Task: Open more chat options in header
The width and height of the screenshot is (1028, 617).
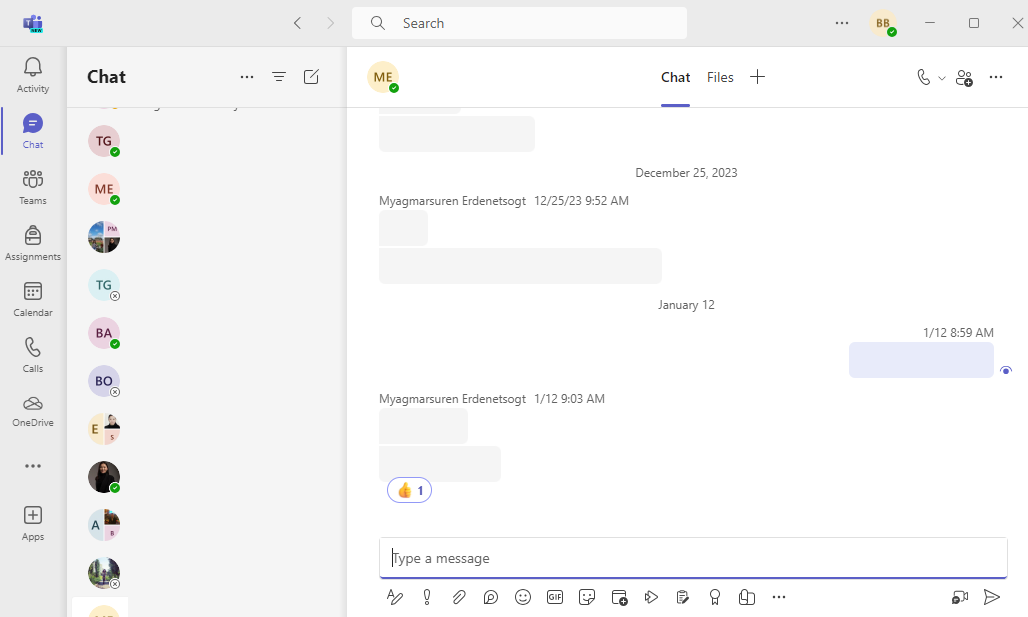Action: (x=996, y=77)
